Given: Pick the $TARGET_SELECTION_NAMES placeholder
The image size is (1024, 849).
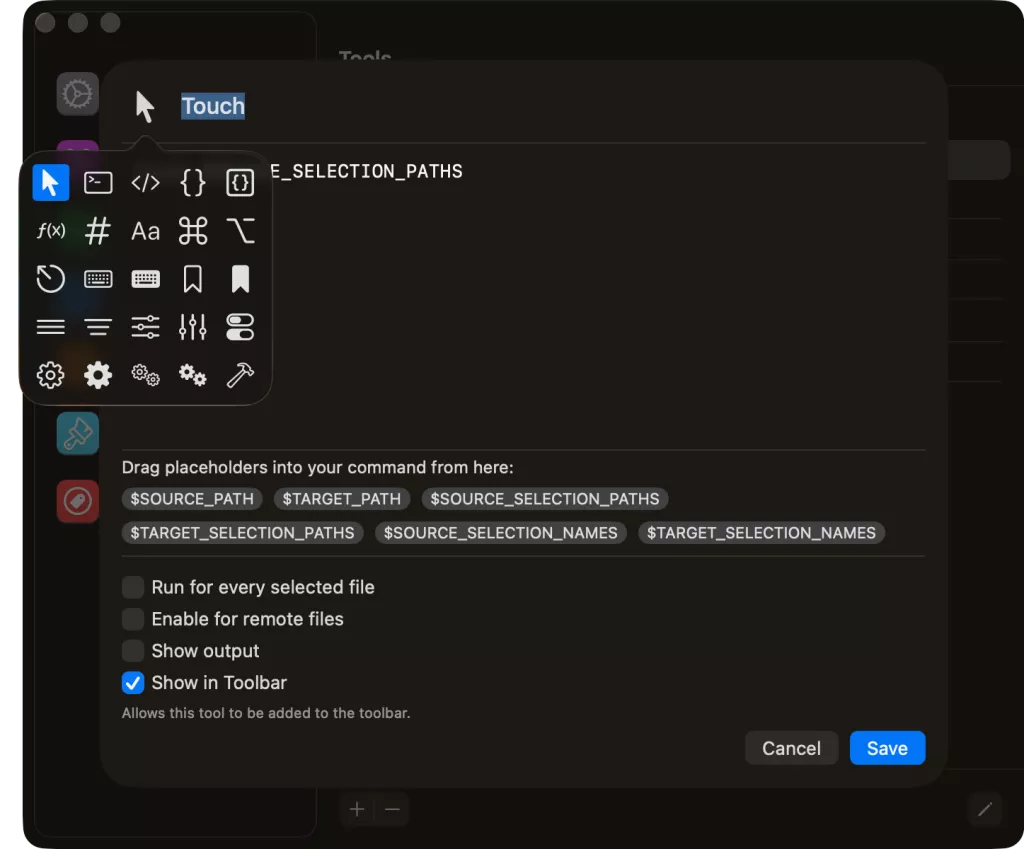Looking at the screenshot, I should pyautogui.click(x=761, y=533).
